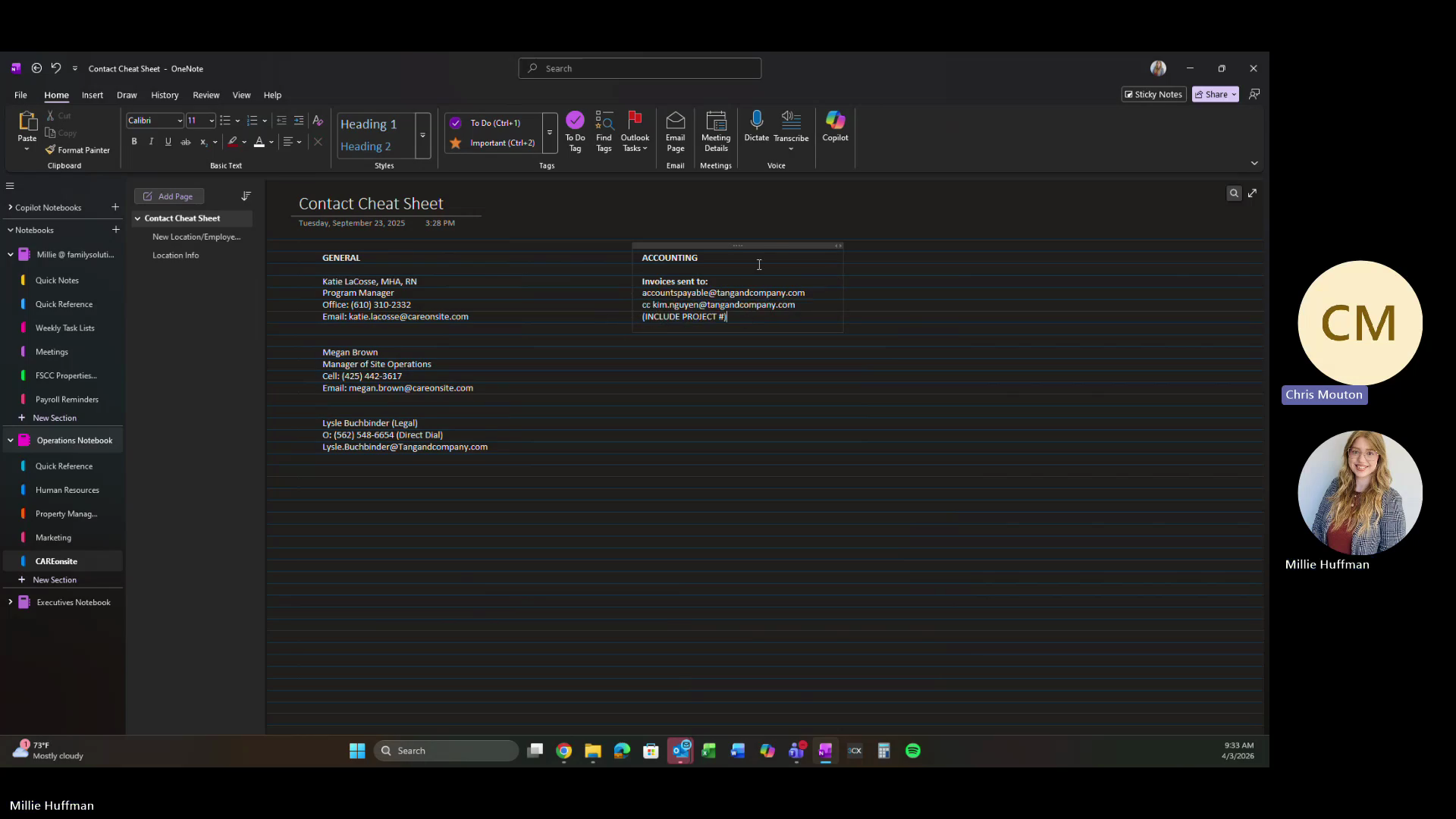Screen dimensions: 1456x819
Task: Open Meeting Details
Action: click(716, 131)
